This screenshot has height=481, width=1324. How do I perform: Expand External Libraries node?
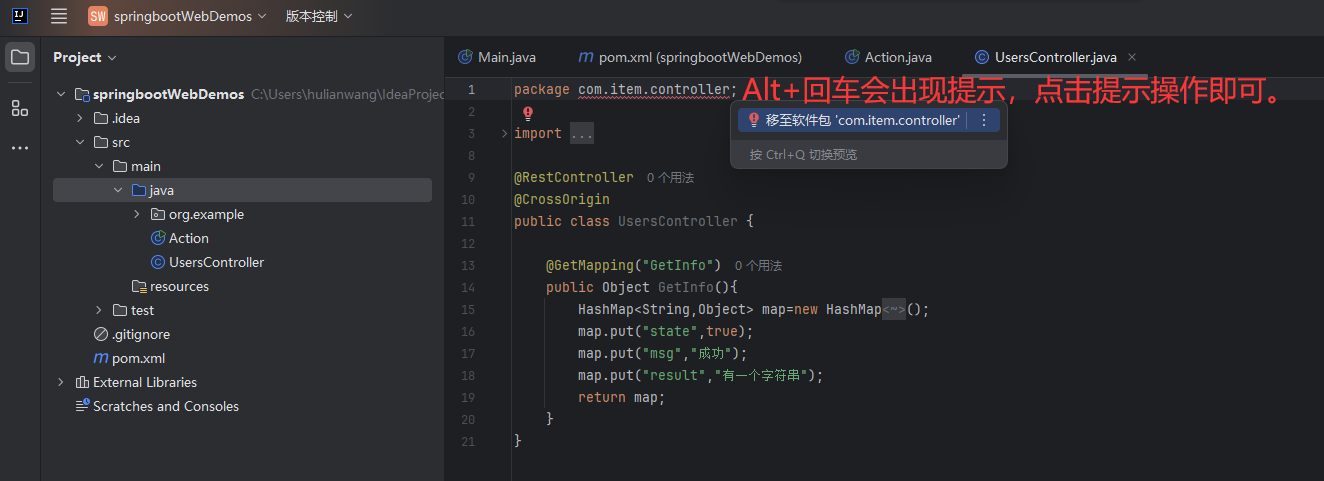pyautogui.click(x=61, y=382)
